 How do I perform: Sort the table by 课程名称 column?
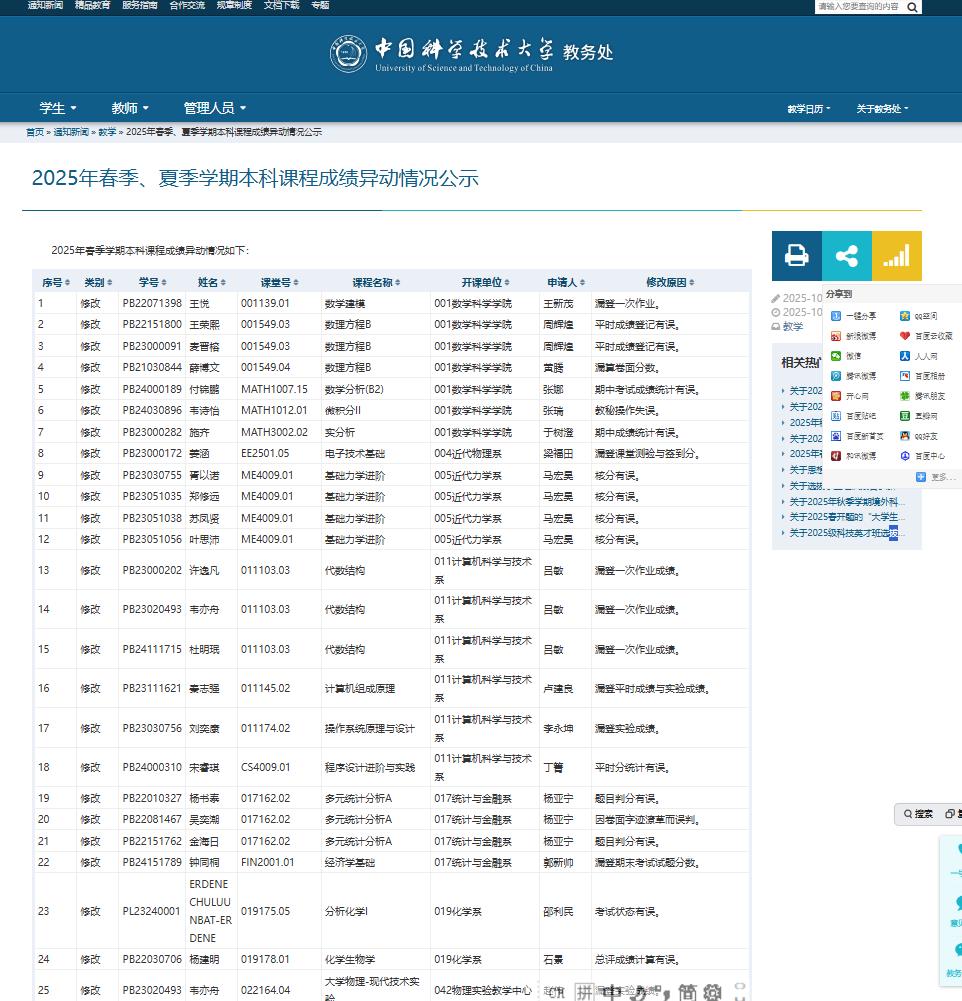pos(376,282)
